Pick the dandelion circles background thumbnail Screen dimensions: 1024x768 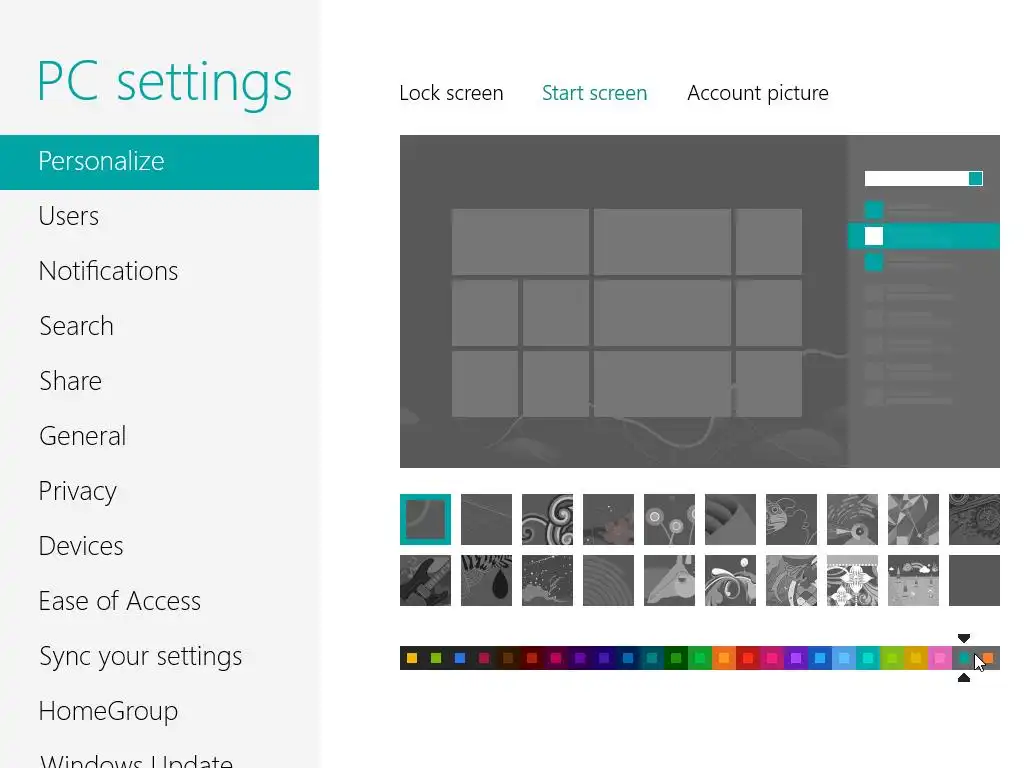click(669, 519)
